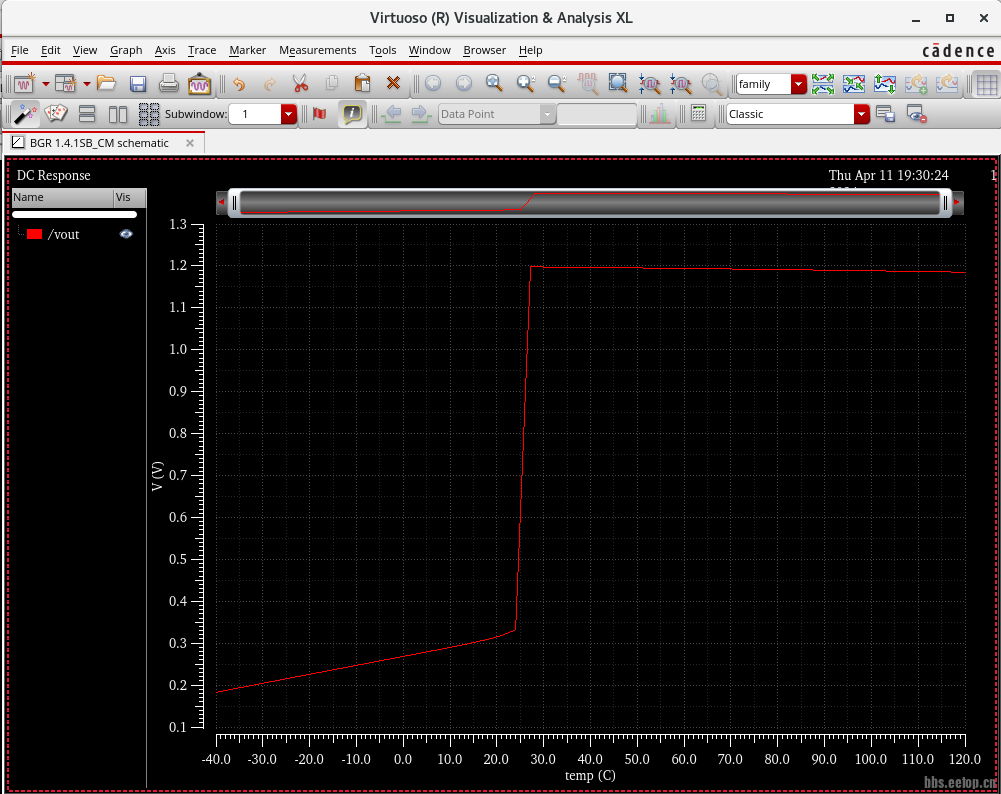This screenshot has width=1001, height=794.
Task: Open the File menu
Action: (20, 50)
